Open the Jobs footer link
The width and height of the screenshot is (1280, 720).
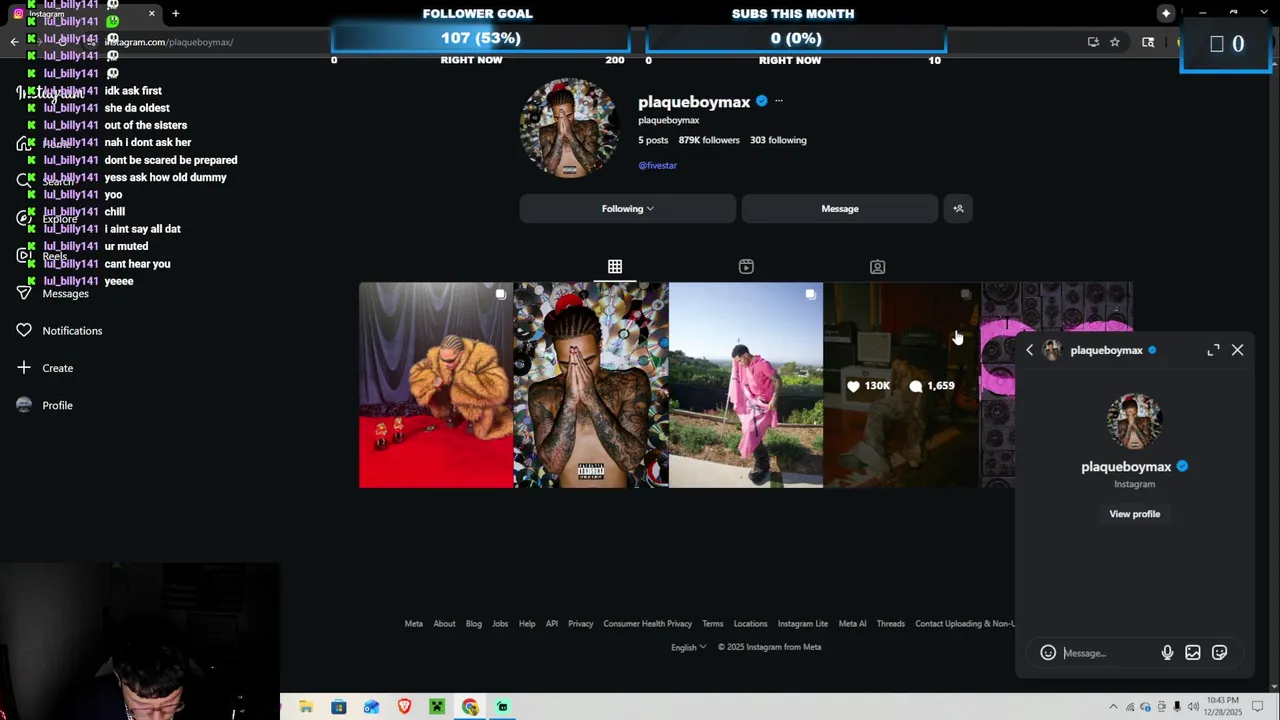click(x=500, y=624)
